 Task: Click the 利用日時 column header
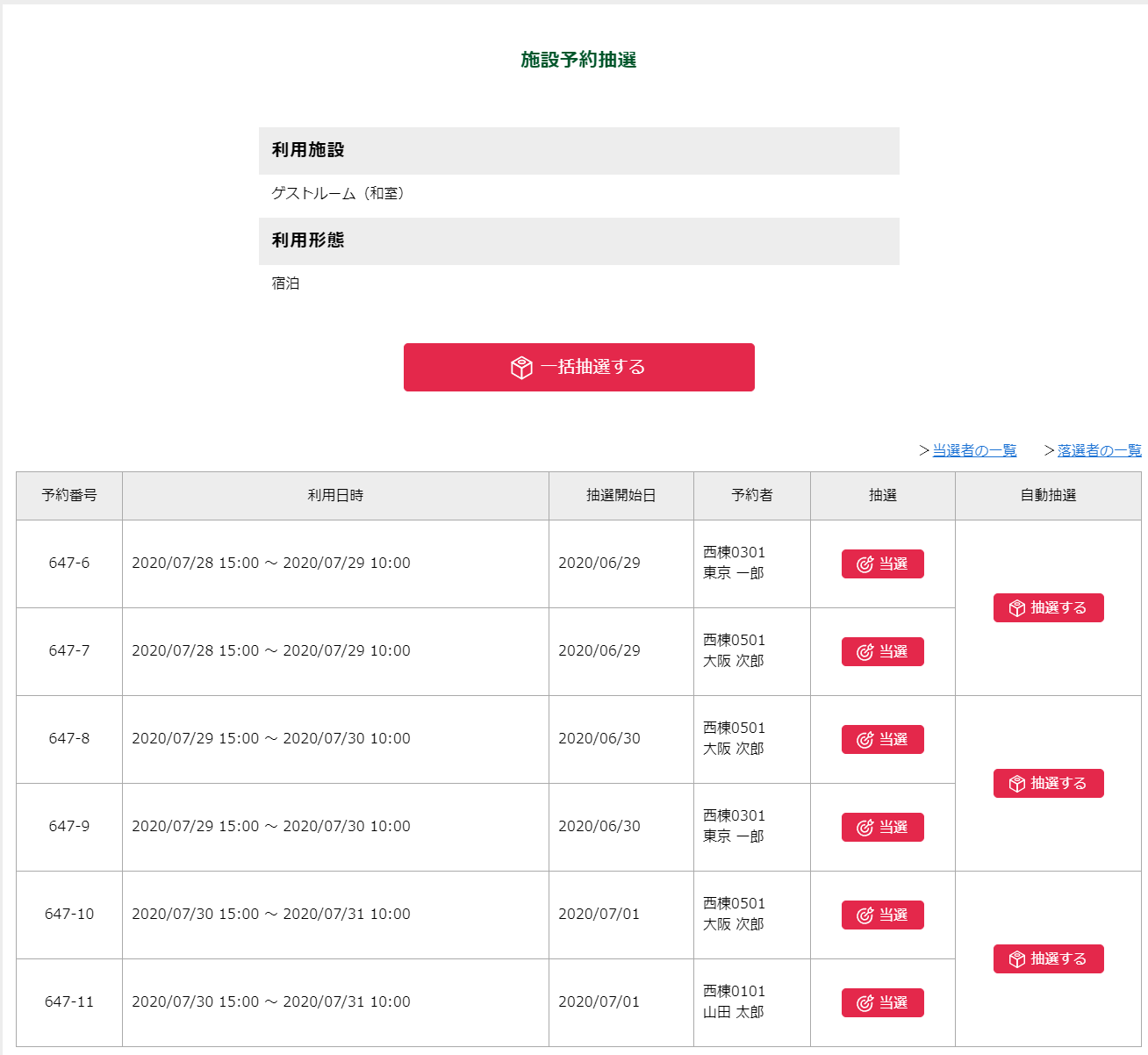pos(335,496)
